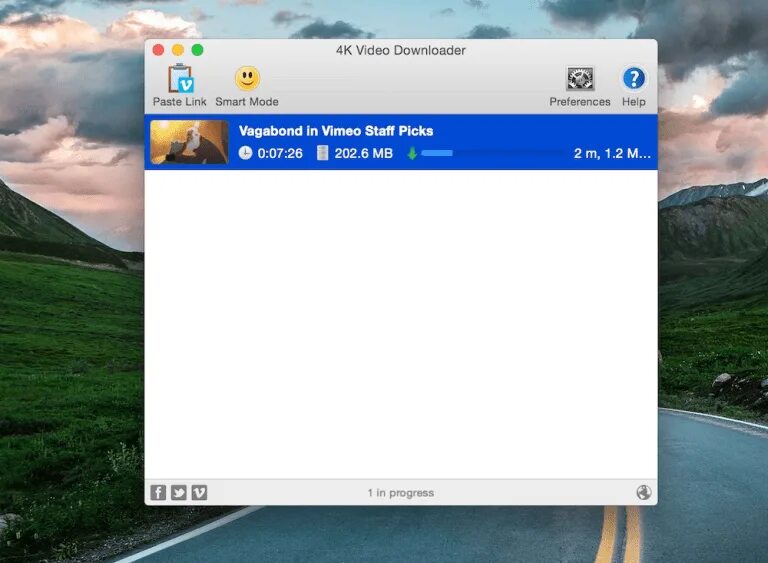Screen dimensions: 768x563
Task: Click the globe icon in status bar
Action: pyautogui.click(x=644, y=492)
